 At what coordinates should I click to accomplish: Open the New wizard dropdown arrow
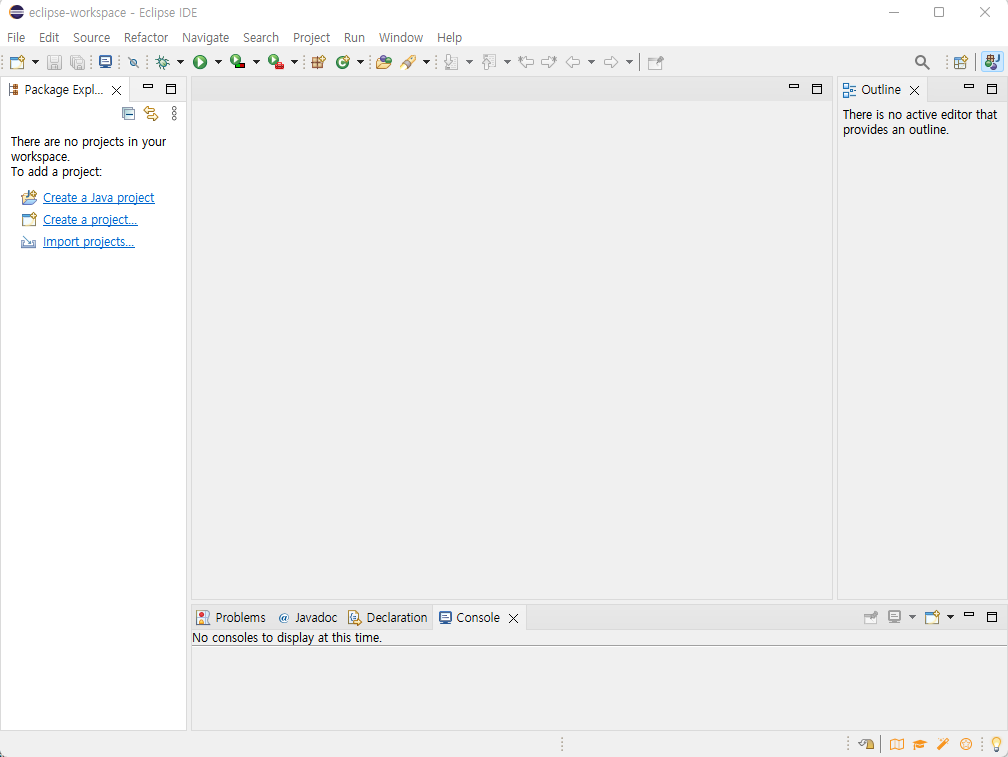(x=35, y=62)
